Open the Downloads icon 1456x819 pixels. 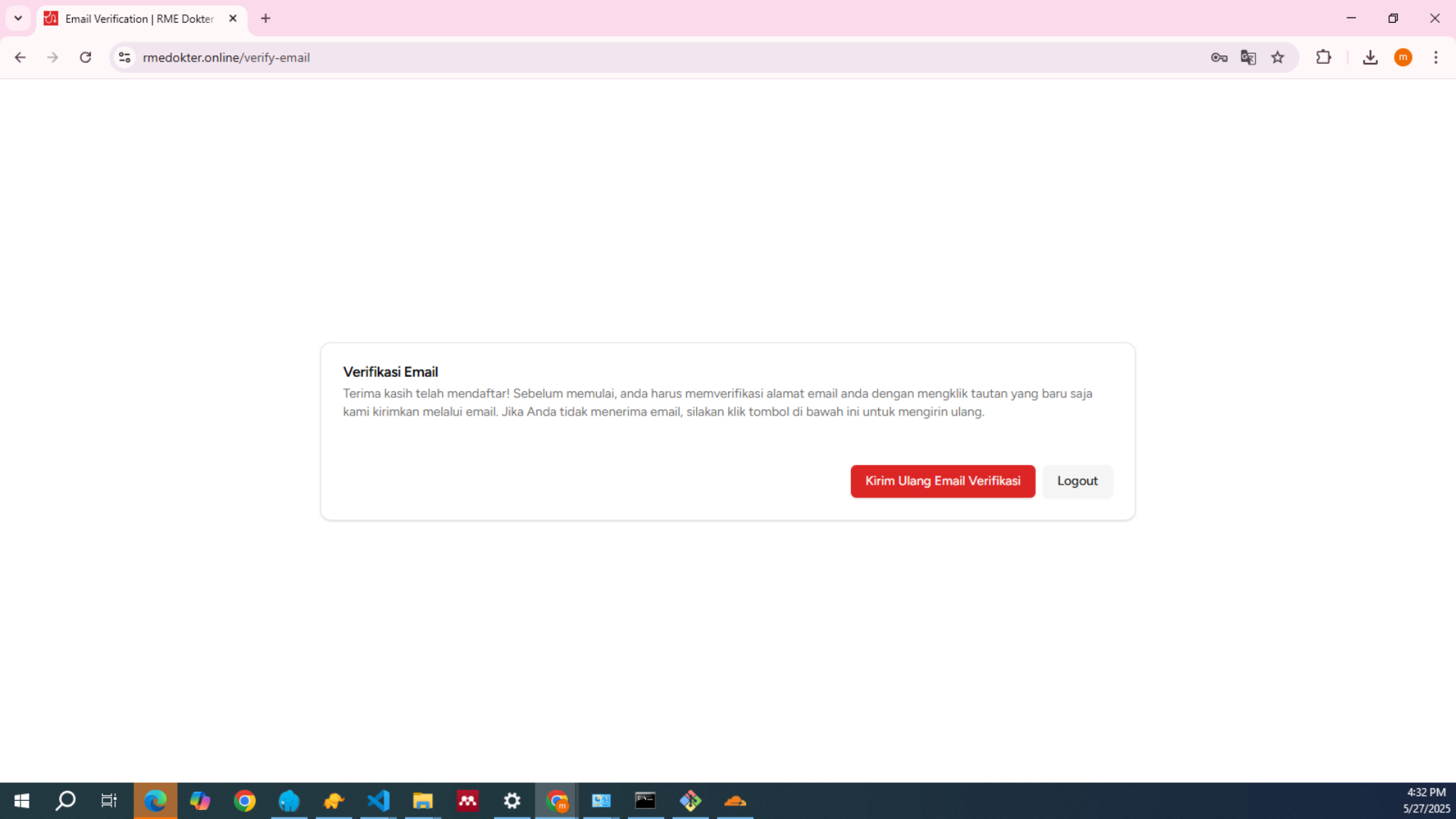click(x=1370, y=58)
